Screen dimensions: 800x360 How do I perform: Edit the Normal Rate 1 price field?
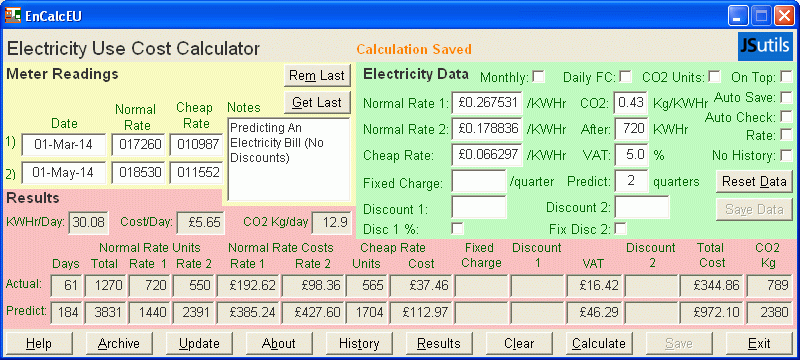pos(487,102)
